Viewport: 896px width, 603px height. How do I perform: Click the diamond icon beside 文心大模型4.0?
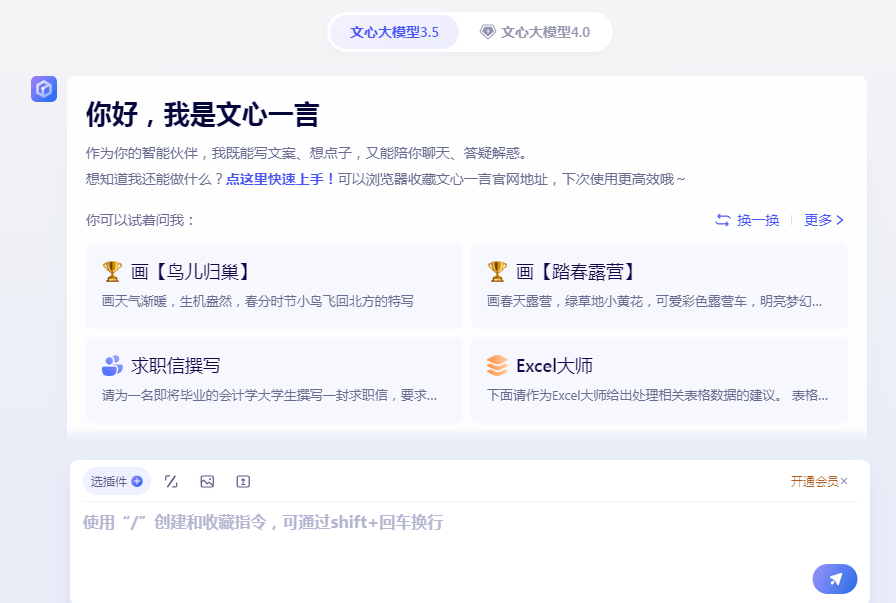[487, 32]
